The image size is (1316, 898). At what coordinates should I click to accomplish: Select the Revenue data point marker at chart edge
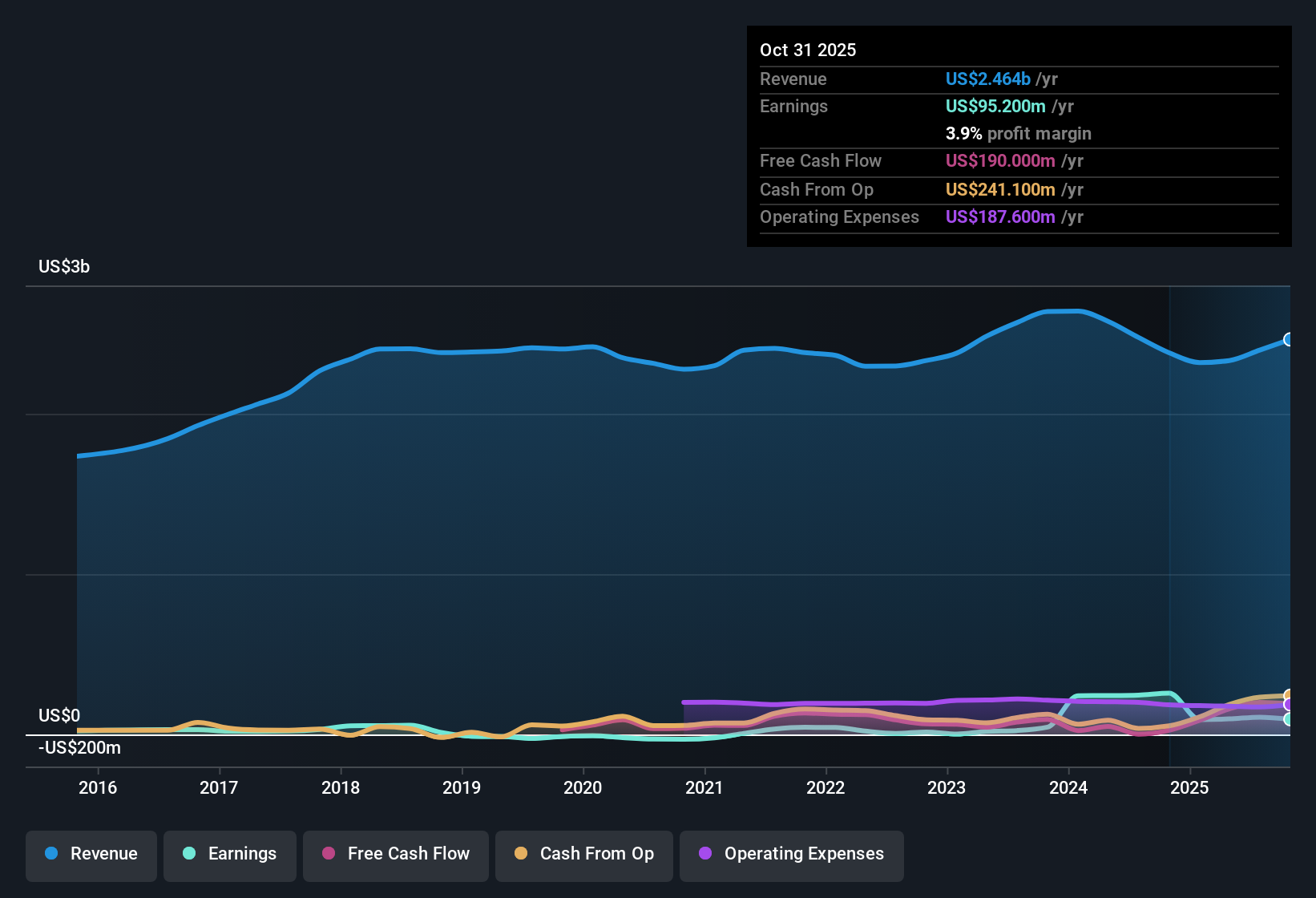(1289, 341)
